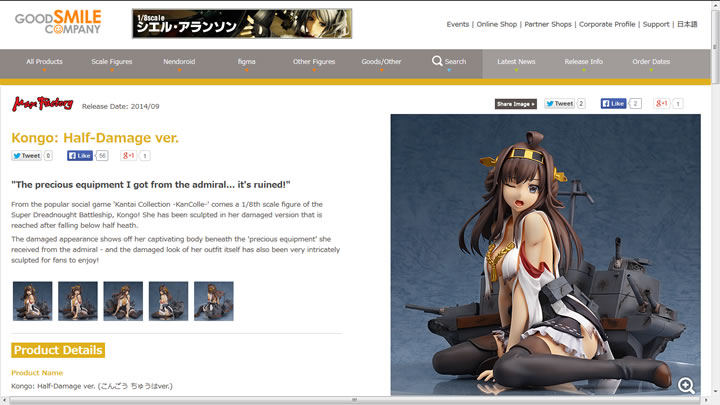Click the scroll-right arrow of horizontal scrollbar
Screen dimensions: 720x405
(706, 400)
